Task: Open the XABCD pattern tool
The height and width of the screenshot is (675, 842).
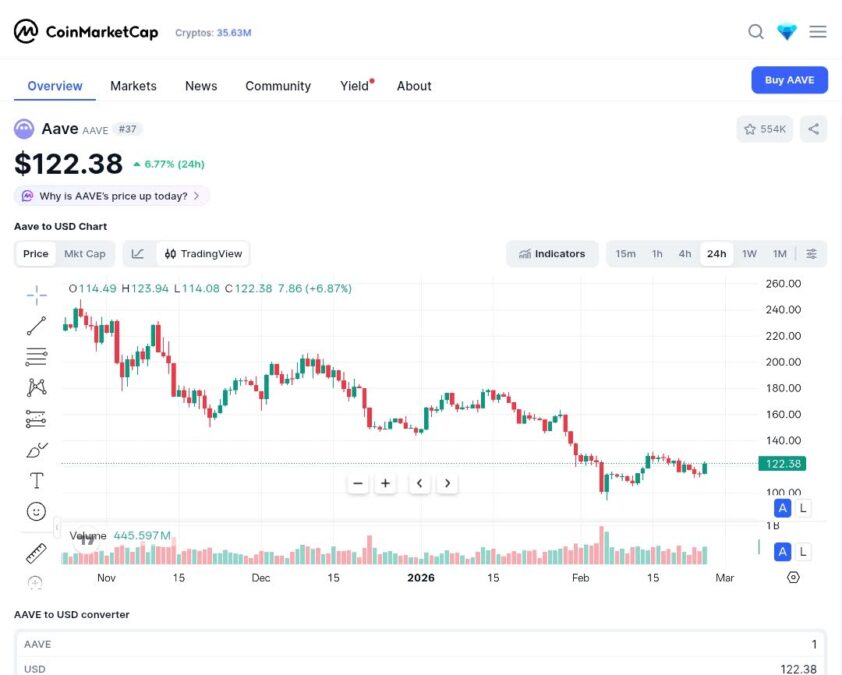Action: click(x=36, y=387)
